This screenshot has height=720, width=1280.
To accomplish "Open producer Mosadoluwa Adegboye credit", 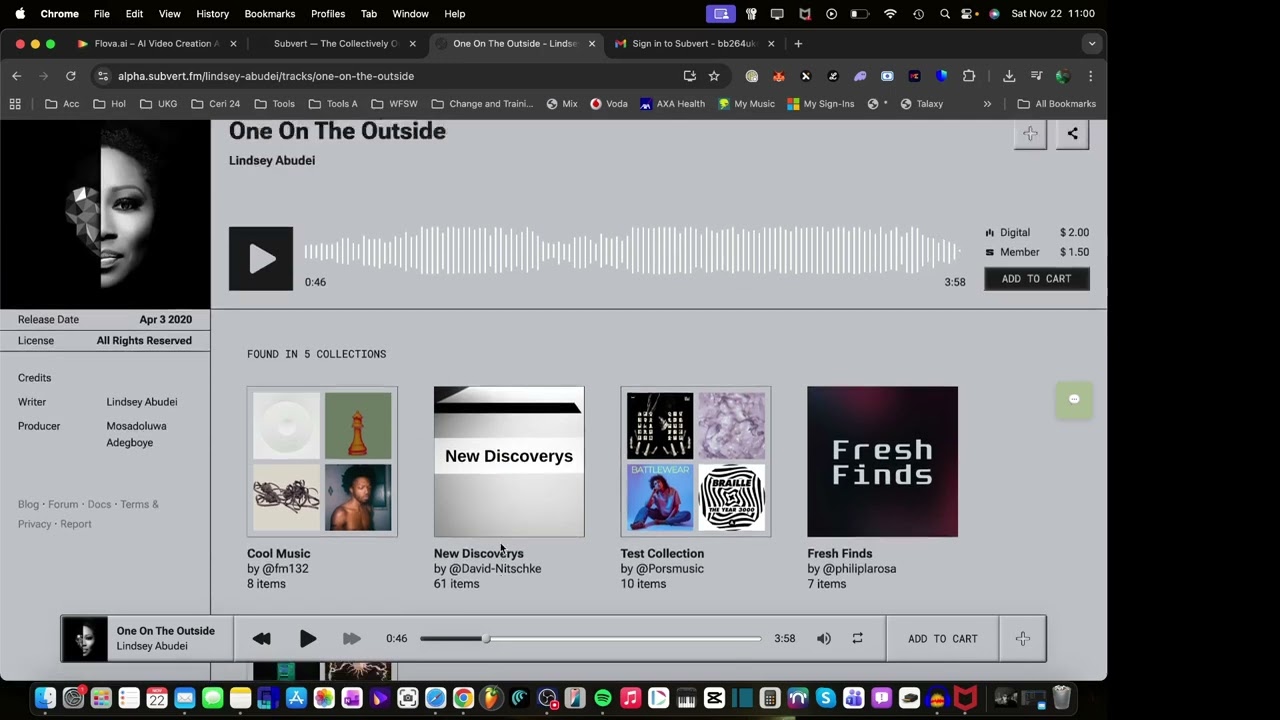I will click(x=136, y=434).
